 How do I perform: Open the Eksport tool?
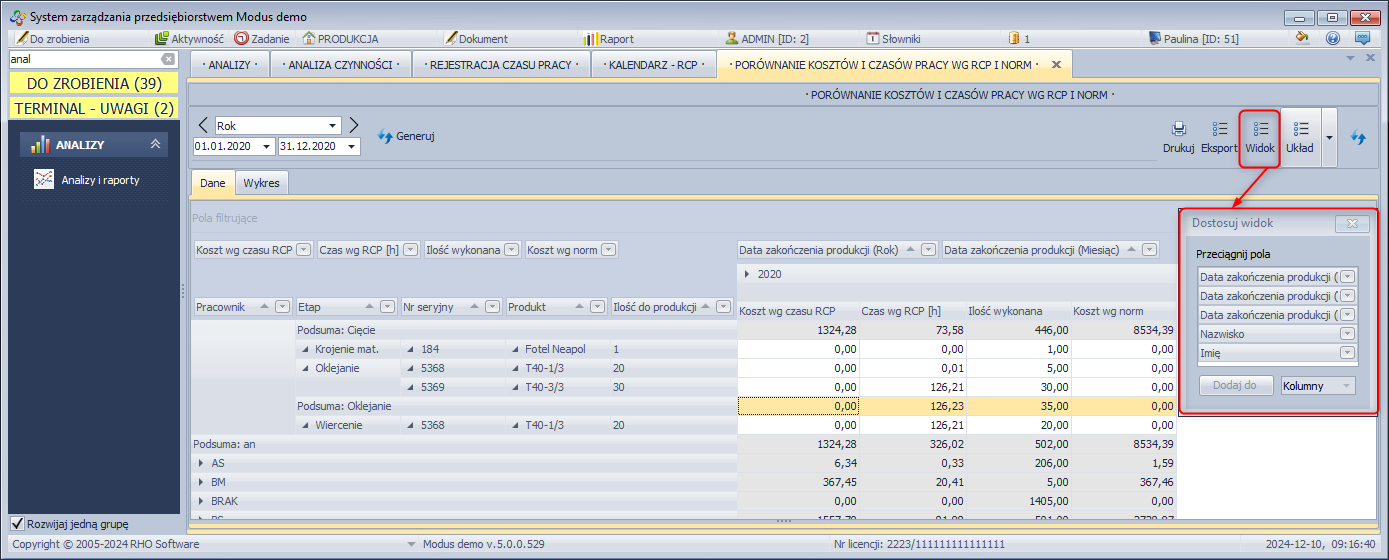(x=1219, y=136)
